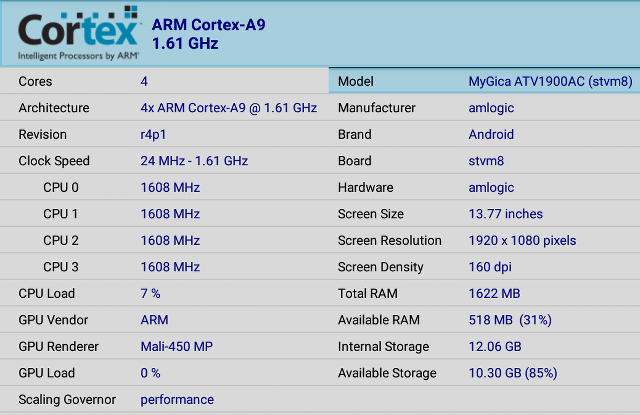
Task: Click the Cortex logo icon
Action: (79, 33)
